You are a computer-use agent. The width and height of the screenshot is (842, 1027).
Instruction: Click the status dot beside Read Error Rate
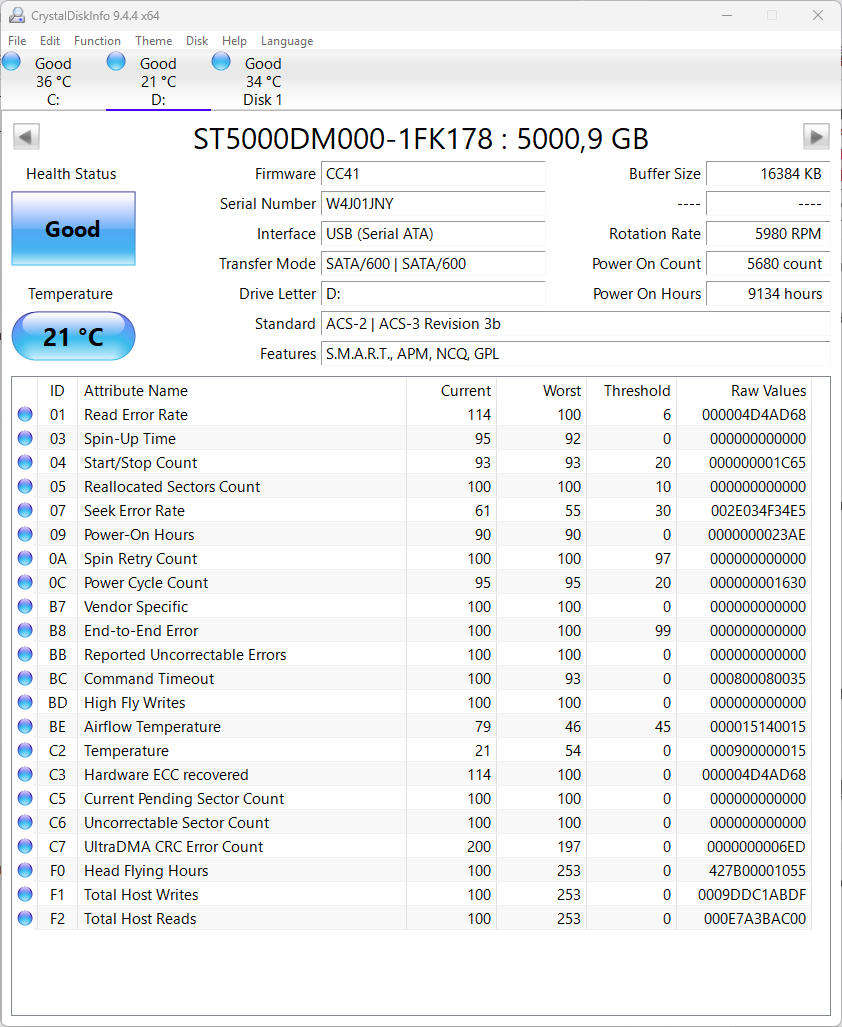[x=24, y=415]
